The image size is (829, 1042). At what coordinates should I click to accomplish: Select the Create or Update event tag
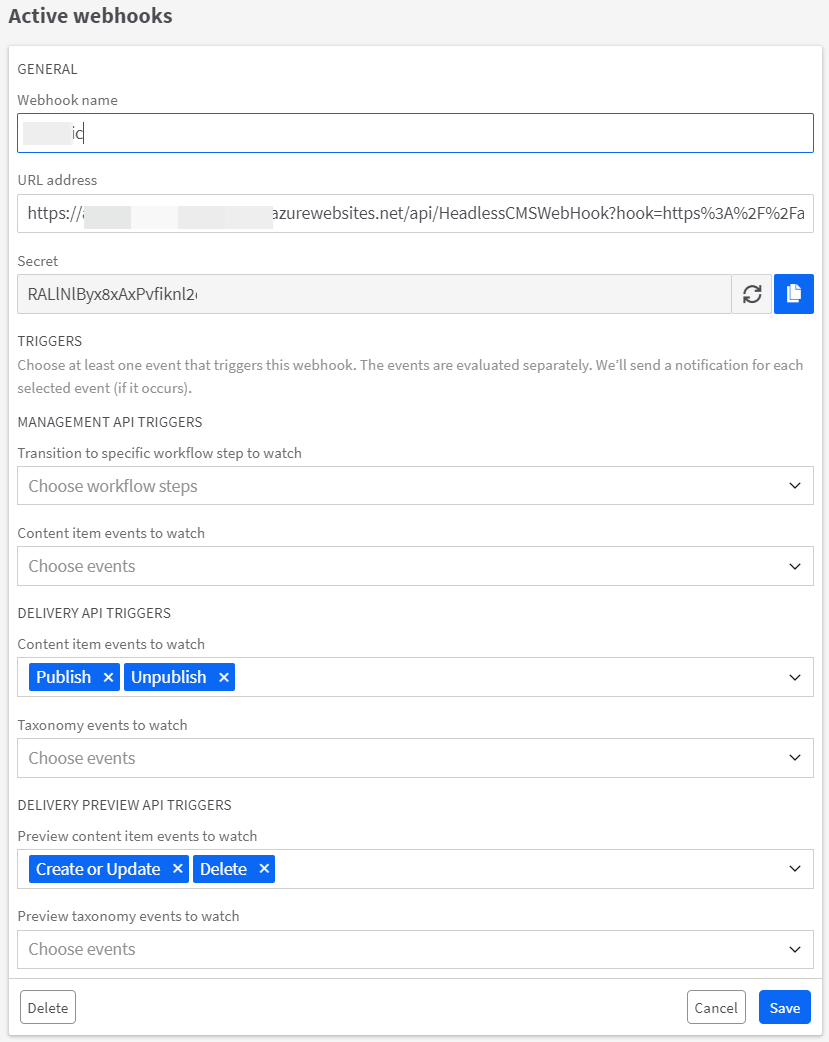pos(90,868)
